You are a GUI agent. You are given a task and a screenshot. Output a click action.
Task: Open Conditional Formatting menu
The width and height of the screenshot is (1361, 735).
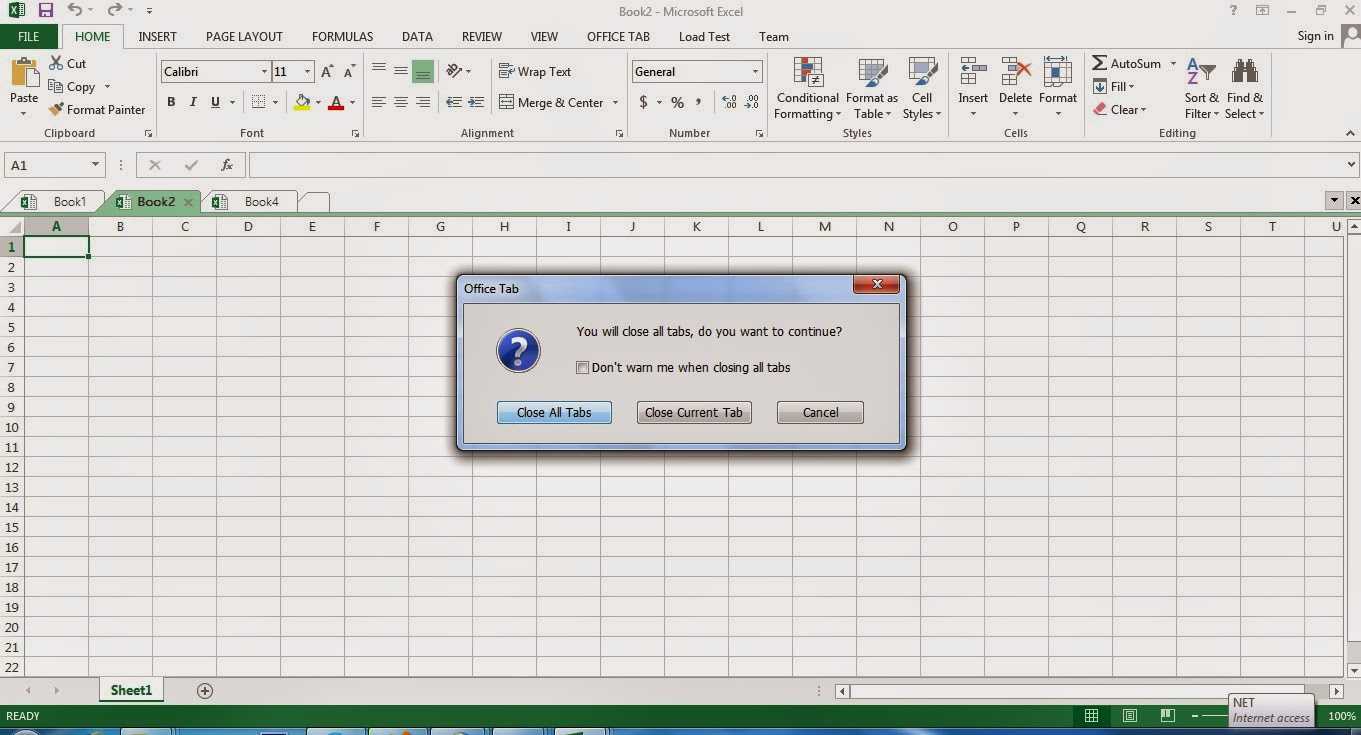(807, 88)
